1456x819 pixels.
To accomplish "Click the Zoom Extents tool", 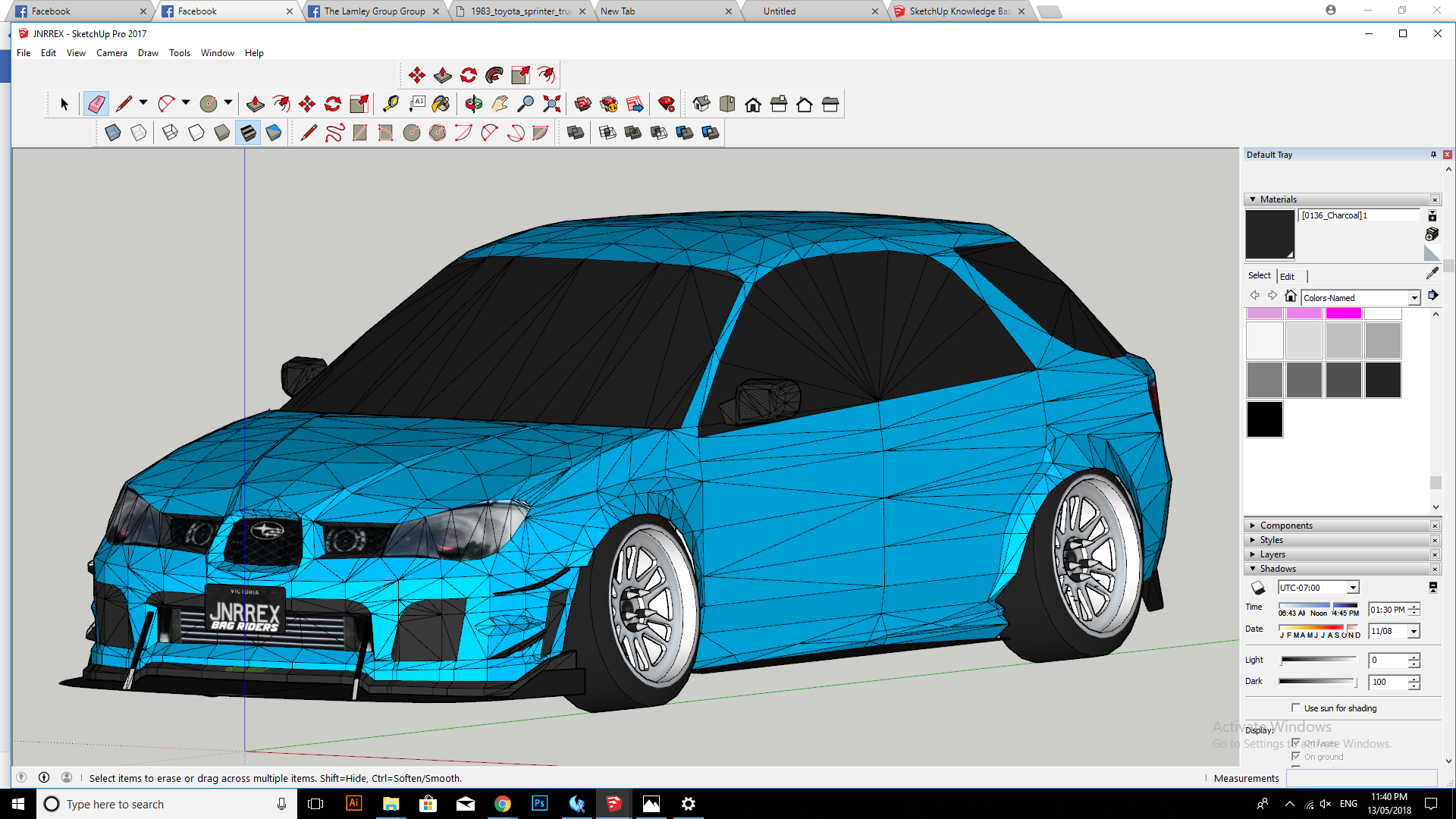I will 551,104.
